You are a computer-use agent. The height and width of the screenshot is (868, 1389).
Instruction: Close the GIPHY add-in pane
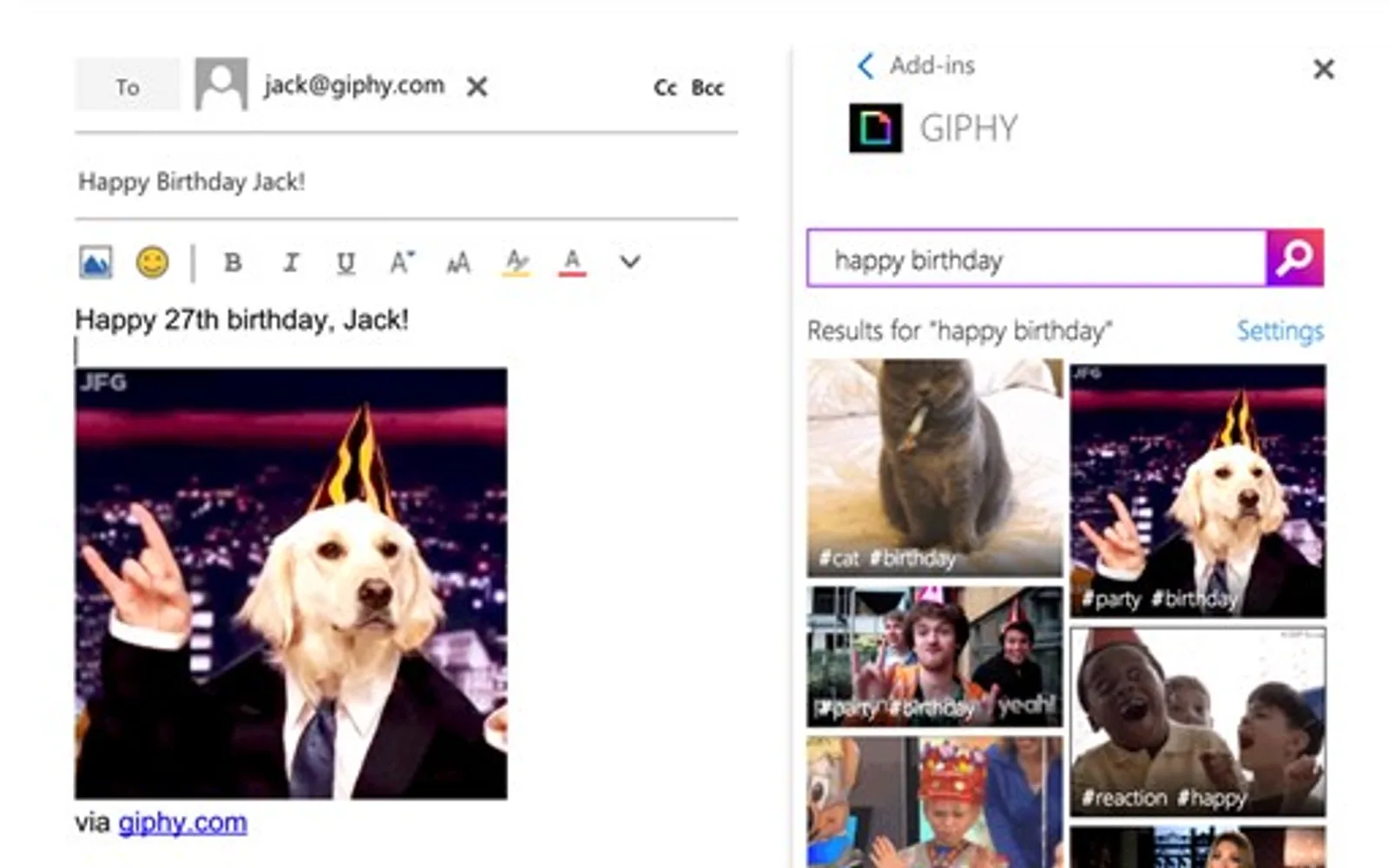[x=1323, y=69]
